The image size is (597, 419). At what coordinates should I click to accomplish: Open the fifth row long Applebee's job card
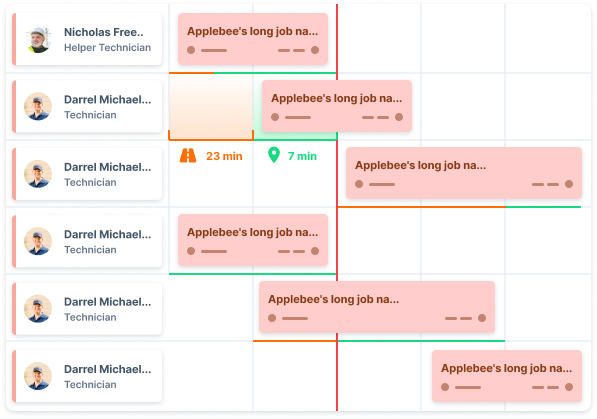377,307
